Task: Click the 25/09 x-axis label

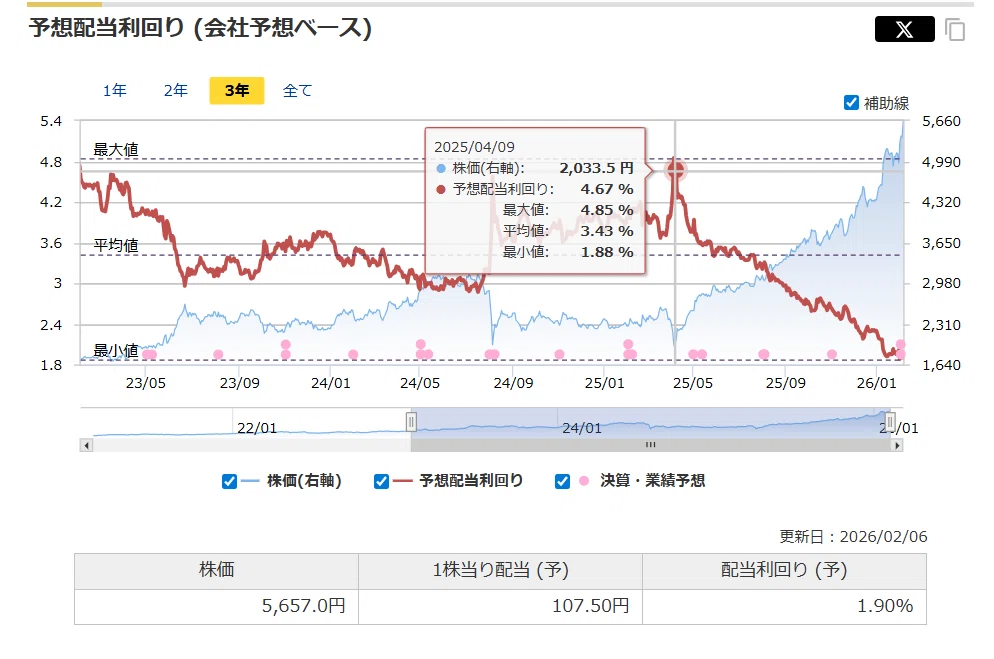Action: tap(785, 383)
